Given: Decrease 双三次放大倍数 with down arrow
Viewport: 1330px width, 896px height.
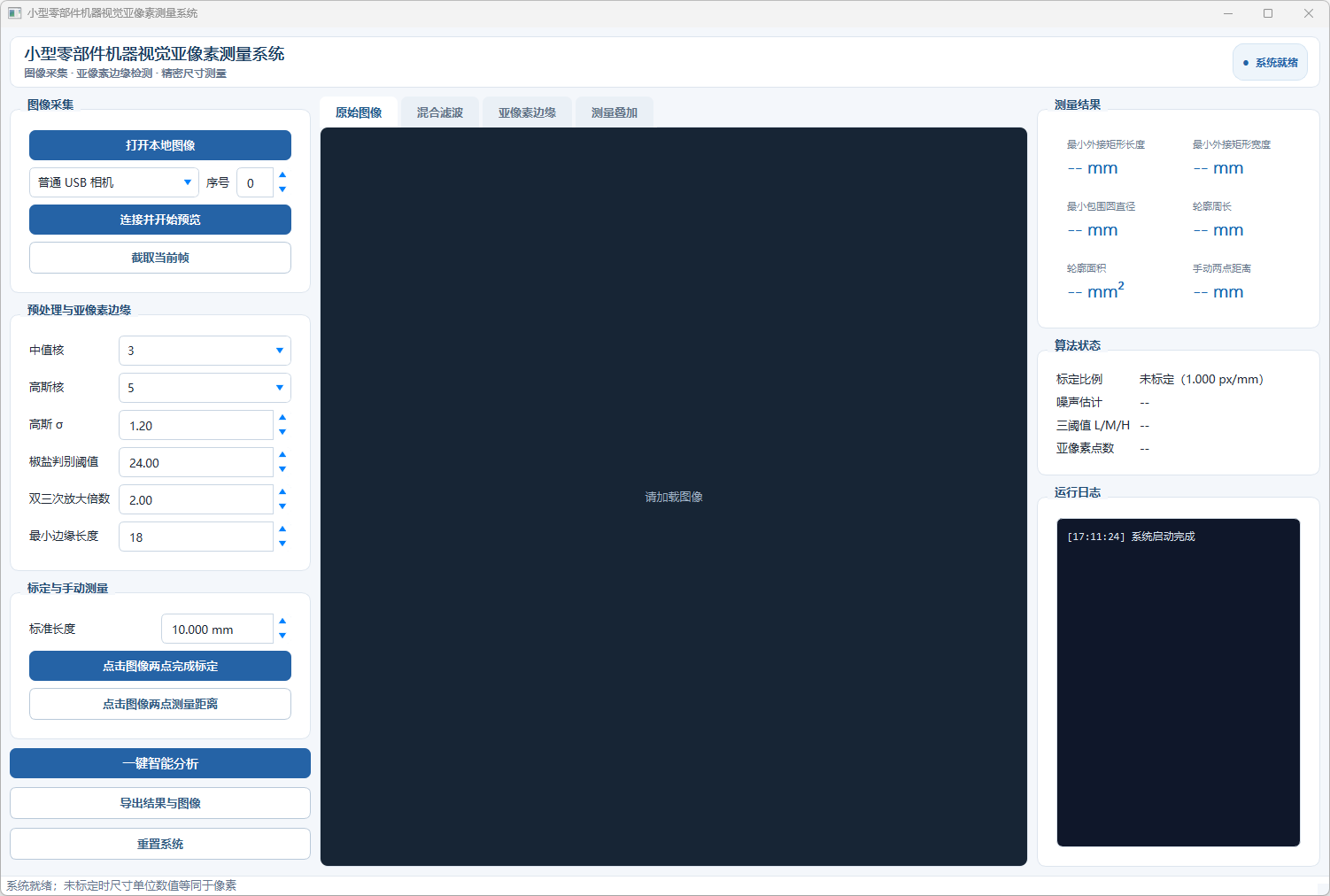Looking at the screenshot, I should [282, 506].
